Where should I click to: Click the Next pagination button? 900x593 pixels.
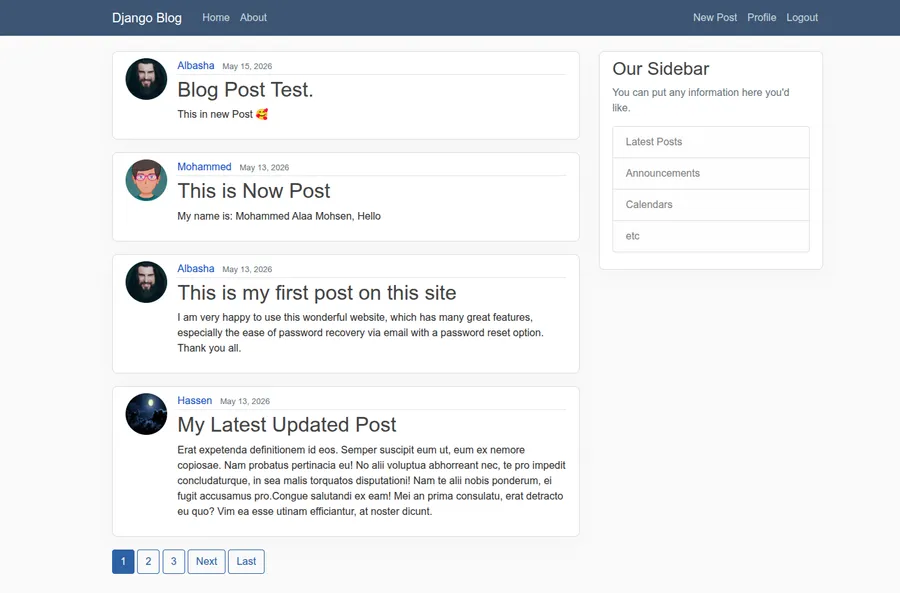click(x=207, y=561)
